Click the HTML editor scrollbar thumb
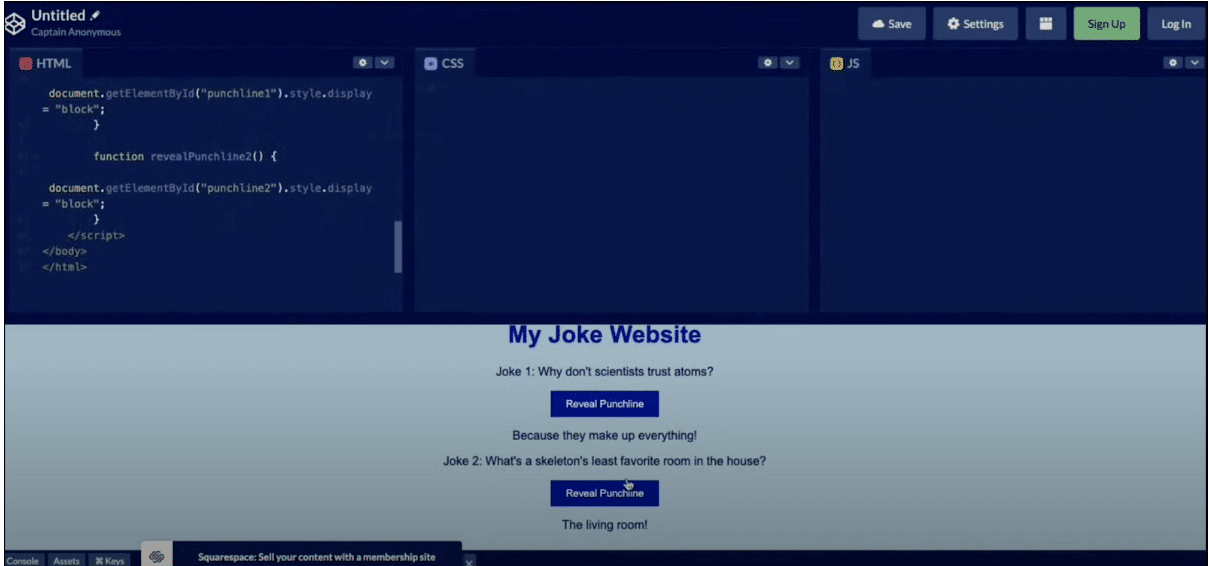Image resolution: width=1208 pixels, height=566 pixels. [398, 246]
